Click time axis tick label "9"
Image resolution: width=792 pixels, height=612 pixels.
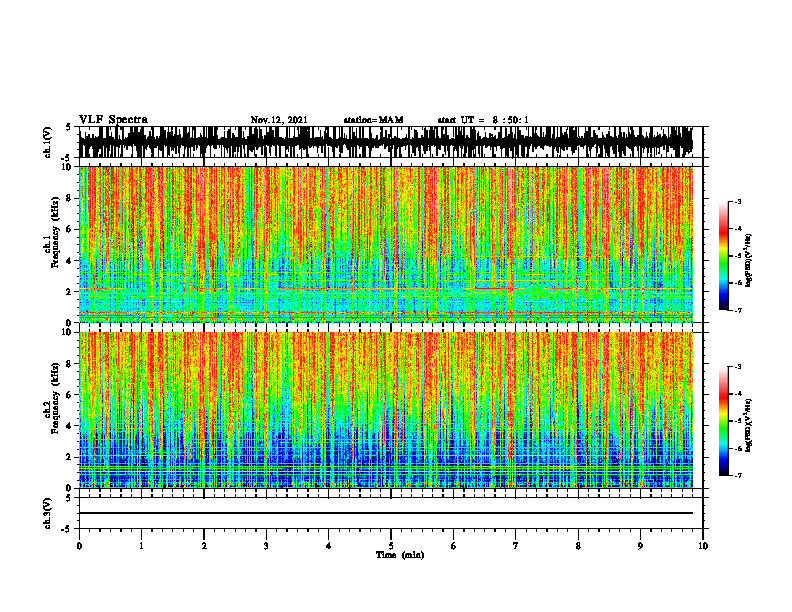(640, 546)
